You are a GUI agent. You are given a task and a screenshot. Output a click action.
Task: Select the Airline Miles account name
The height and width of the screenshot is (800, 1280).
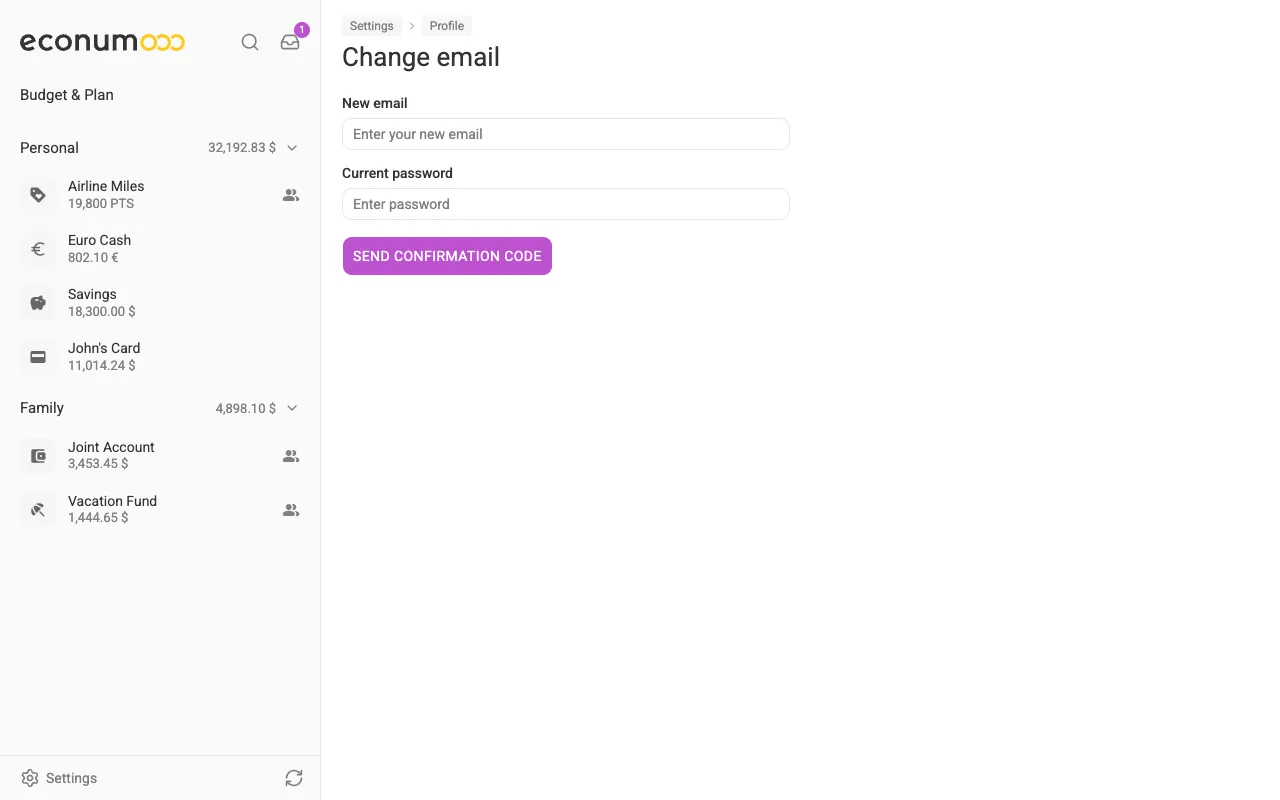pos(106,186)
